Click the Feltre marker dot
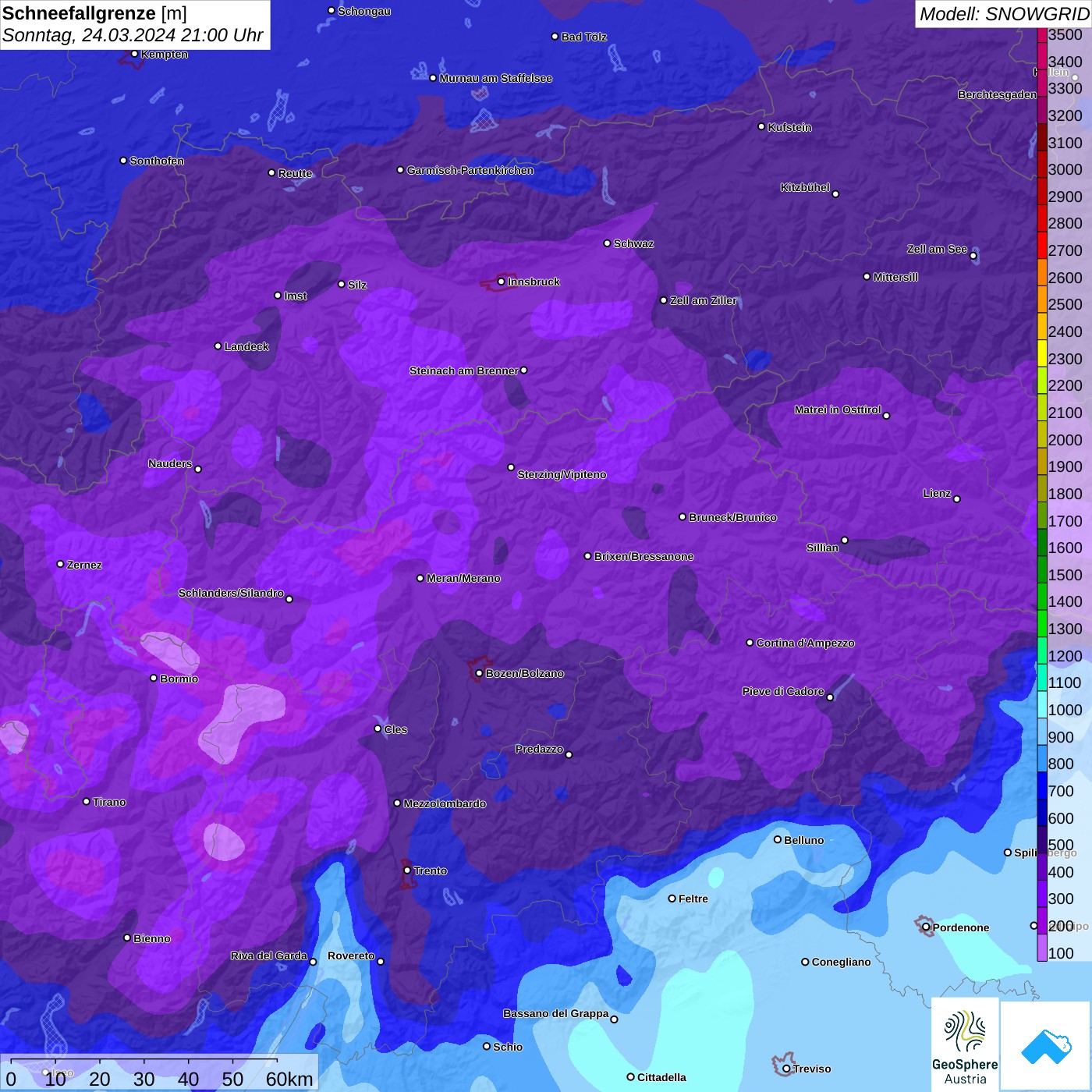 point(672,898)
